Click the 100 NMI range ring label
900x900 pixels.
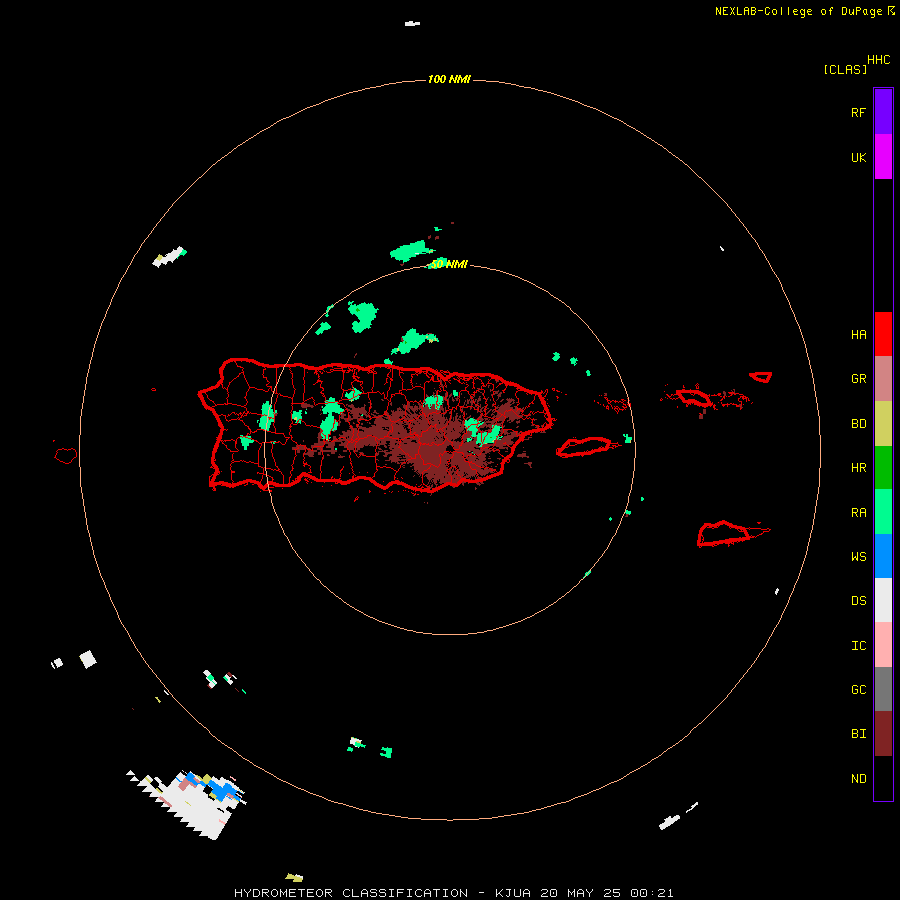point(449,79)
